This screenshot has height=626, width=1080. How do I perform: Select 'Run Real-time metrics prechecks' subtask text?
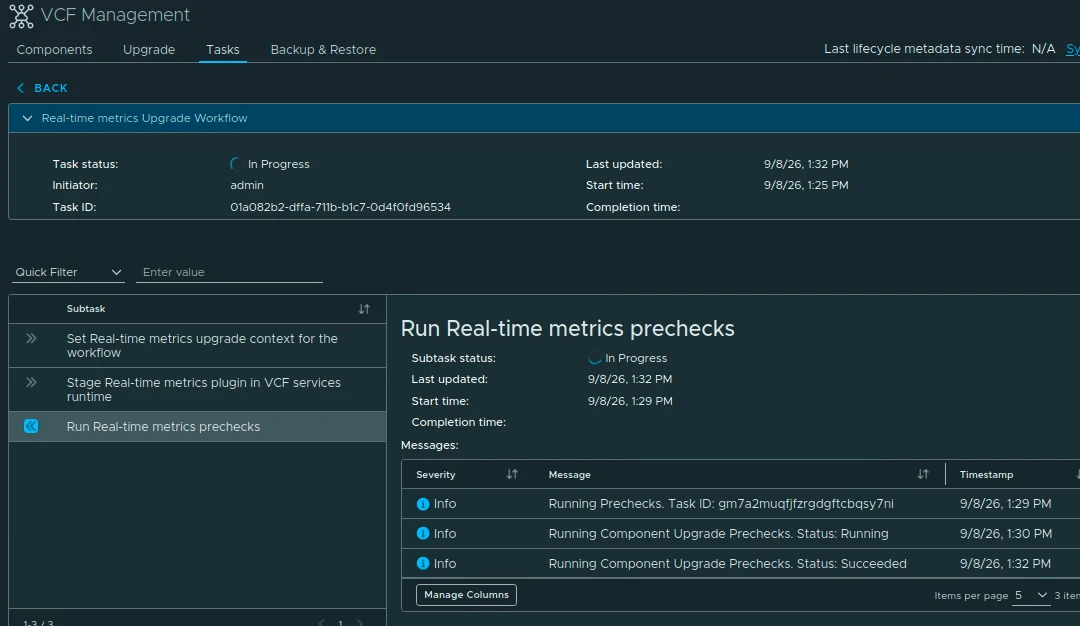click(x=163, y=427)
